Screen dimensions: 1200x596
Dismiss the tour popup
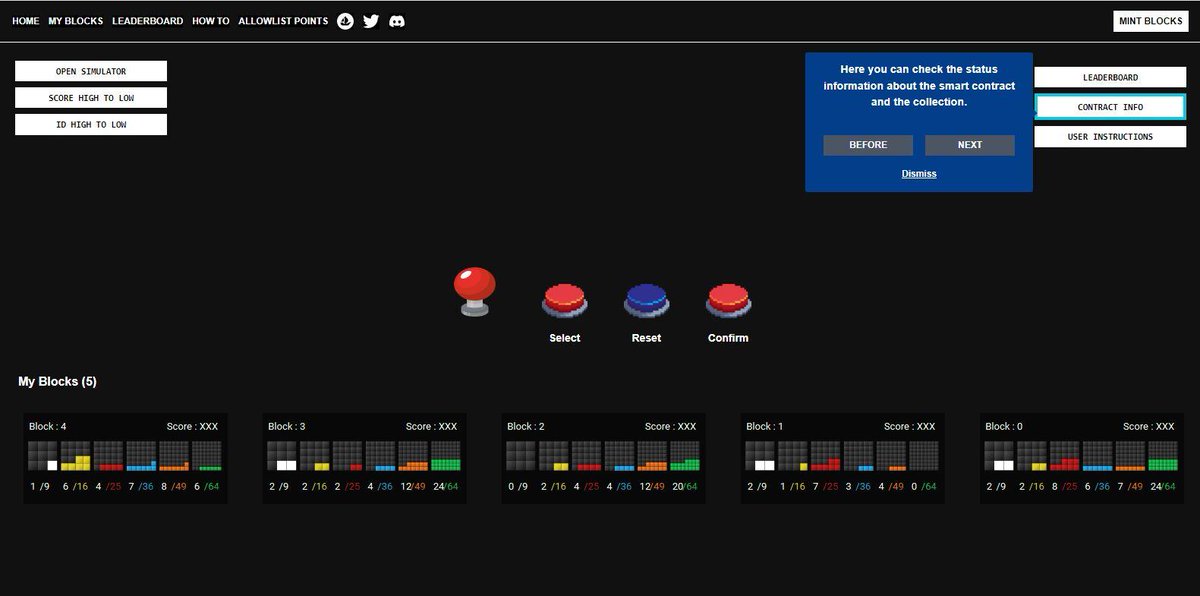pos(919,174)
